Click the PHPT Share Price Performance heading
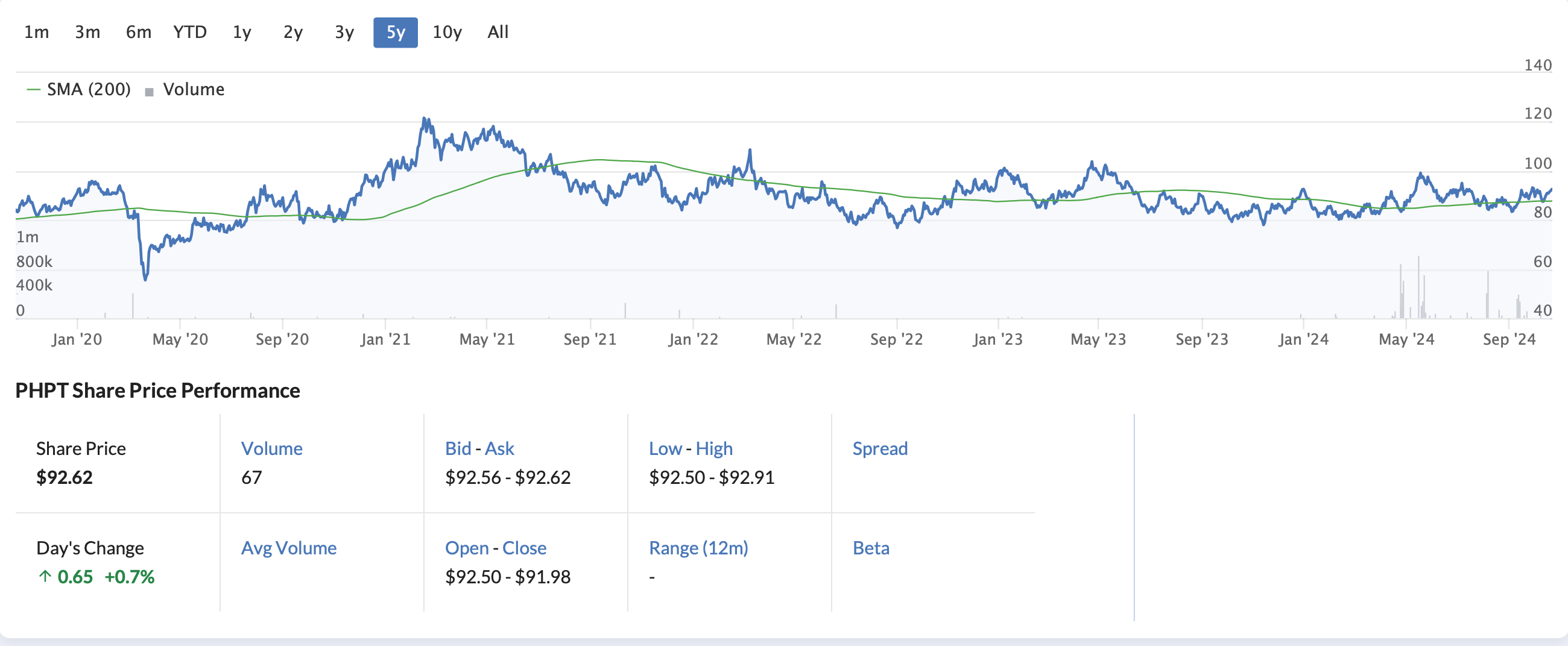 point(157,390)
